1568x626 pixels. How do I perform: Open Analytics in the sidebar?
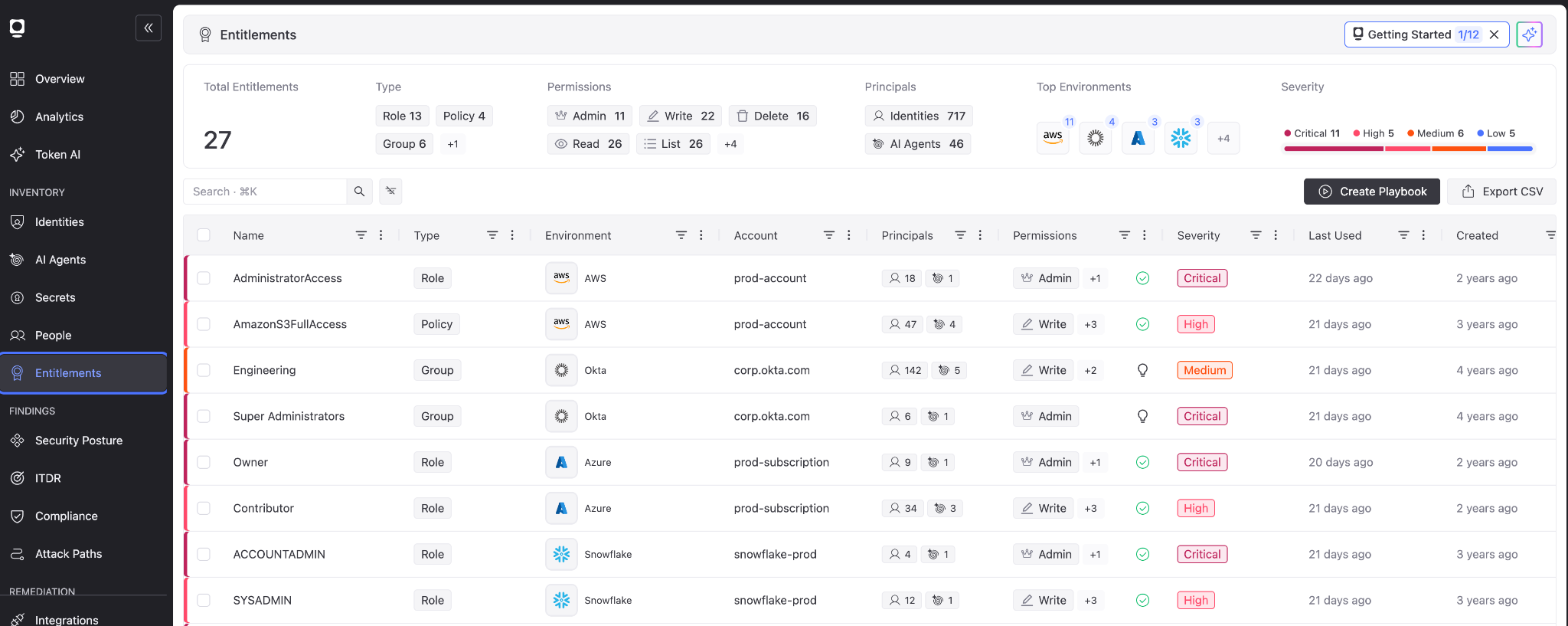(x=83, y=116)
